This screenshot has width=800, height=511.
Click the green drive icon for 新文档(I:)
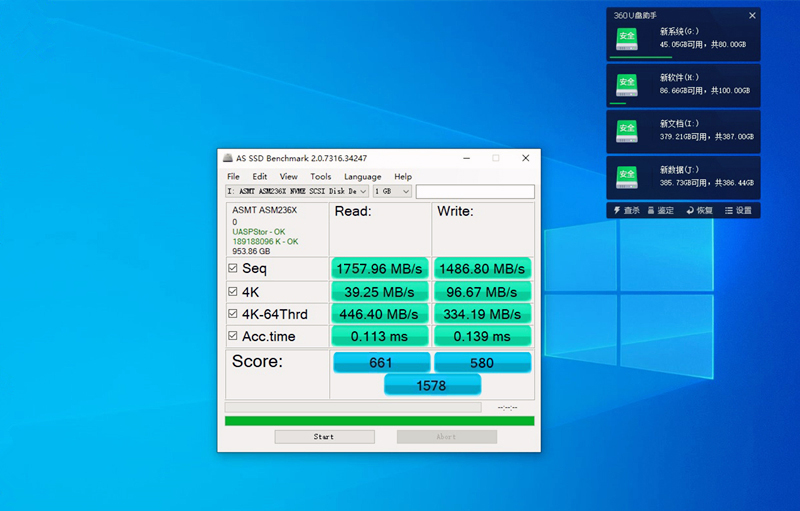(627, 130)
